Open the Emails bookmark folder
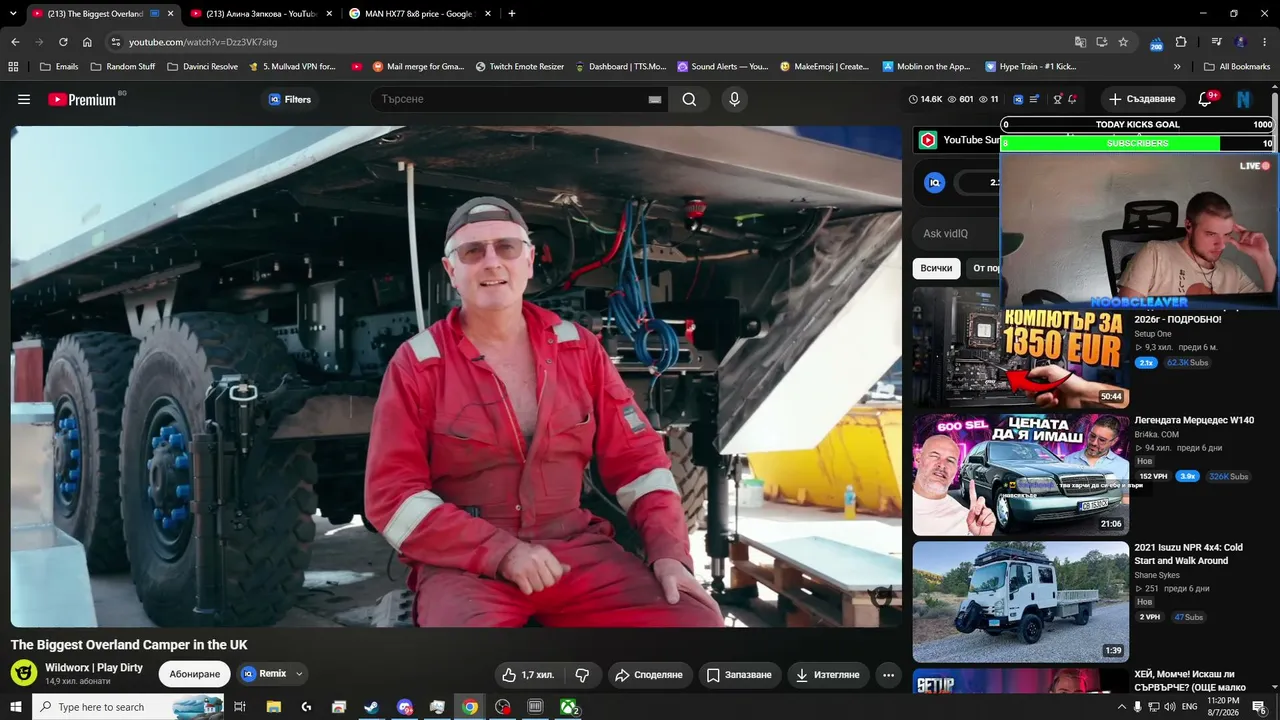Screen dimensions: 1280x720 [x=58, y=67]
